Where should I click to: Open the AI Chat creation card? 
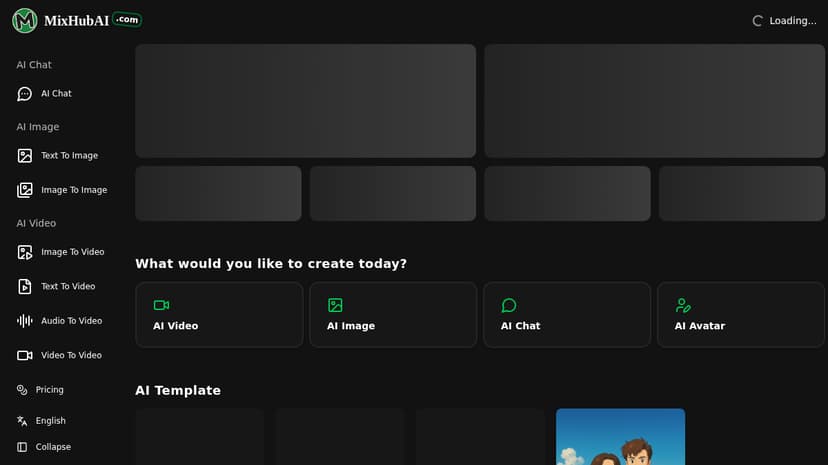click(x=567, y=315)
